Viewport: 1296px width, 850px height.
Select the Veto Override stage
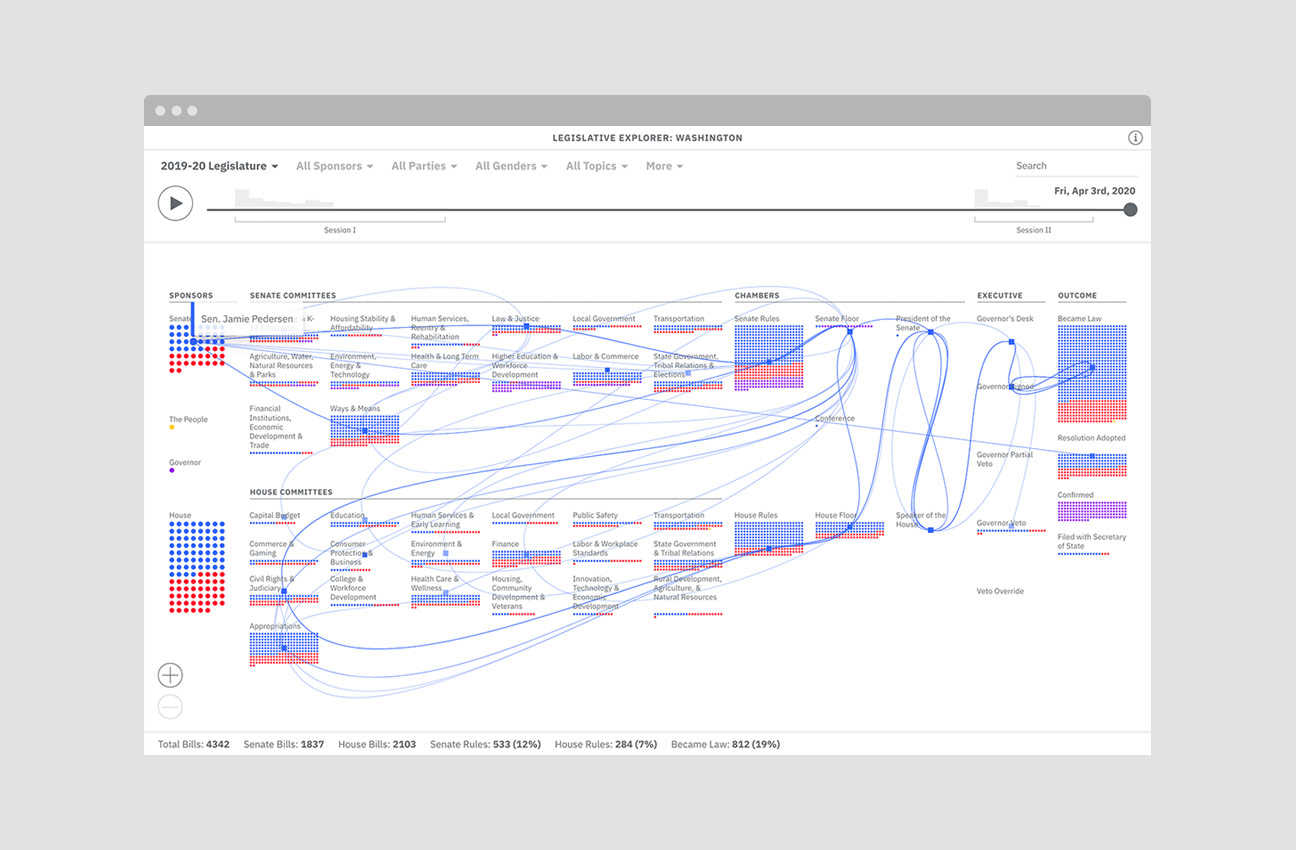click(1000, 591)
